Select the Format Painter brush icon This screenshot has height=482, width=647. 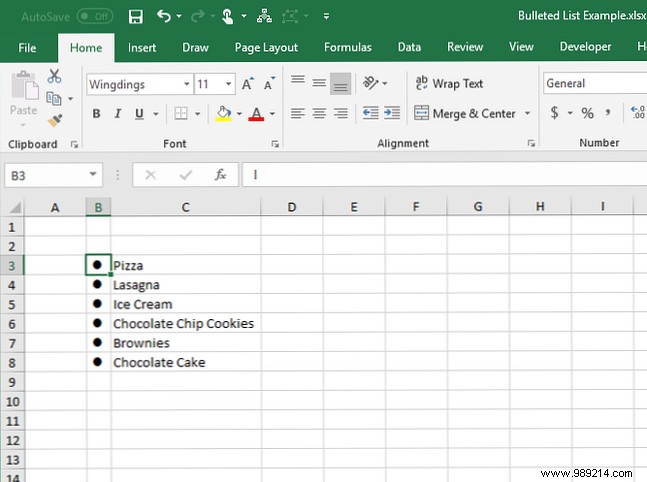pyautogui.click(x=55, y=120)
